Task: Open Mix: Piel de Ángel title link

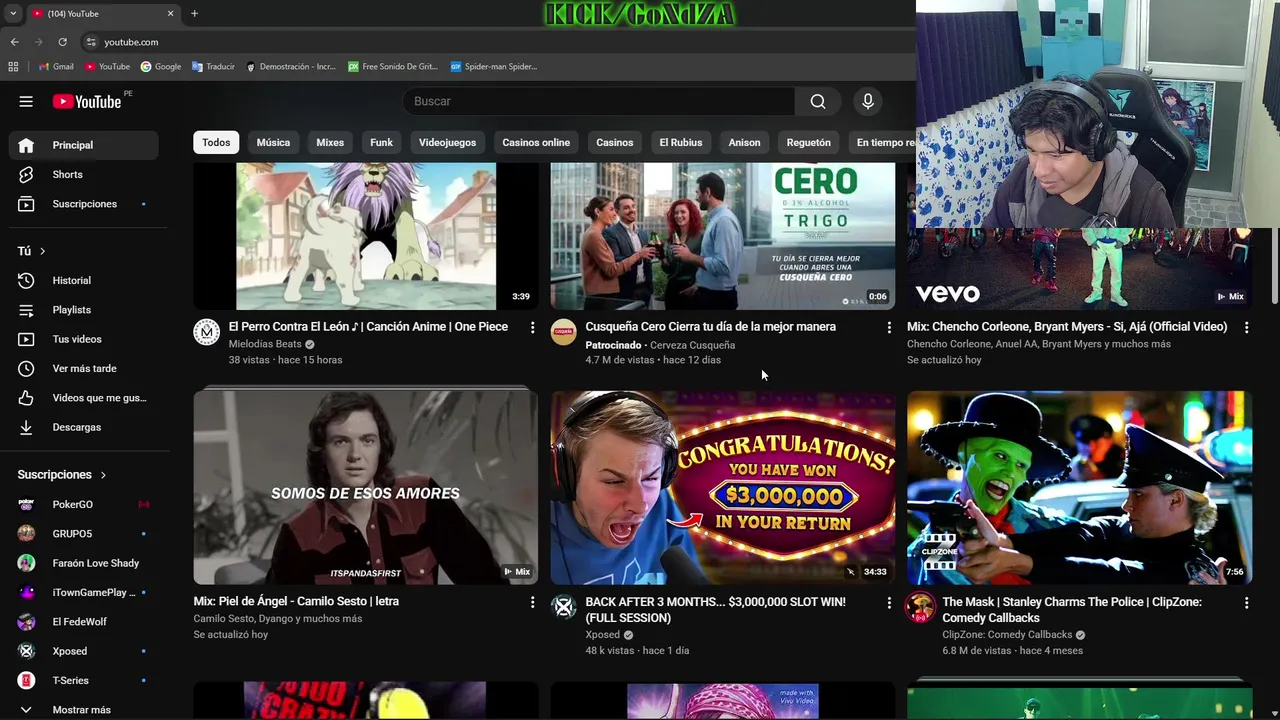Action: click(296, 602)
